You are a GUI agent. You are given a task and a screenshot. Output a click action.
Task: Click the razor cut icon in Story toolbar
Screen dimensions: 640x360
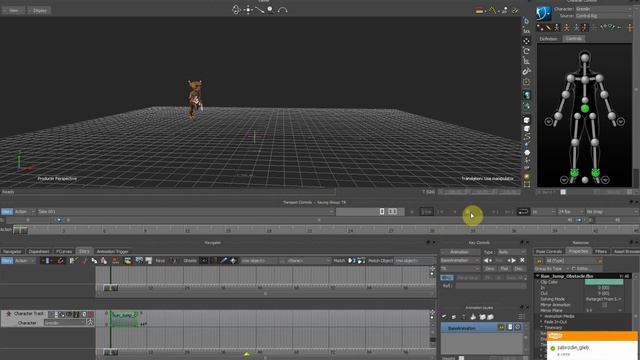coord(85,260)
